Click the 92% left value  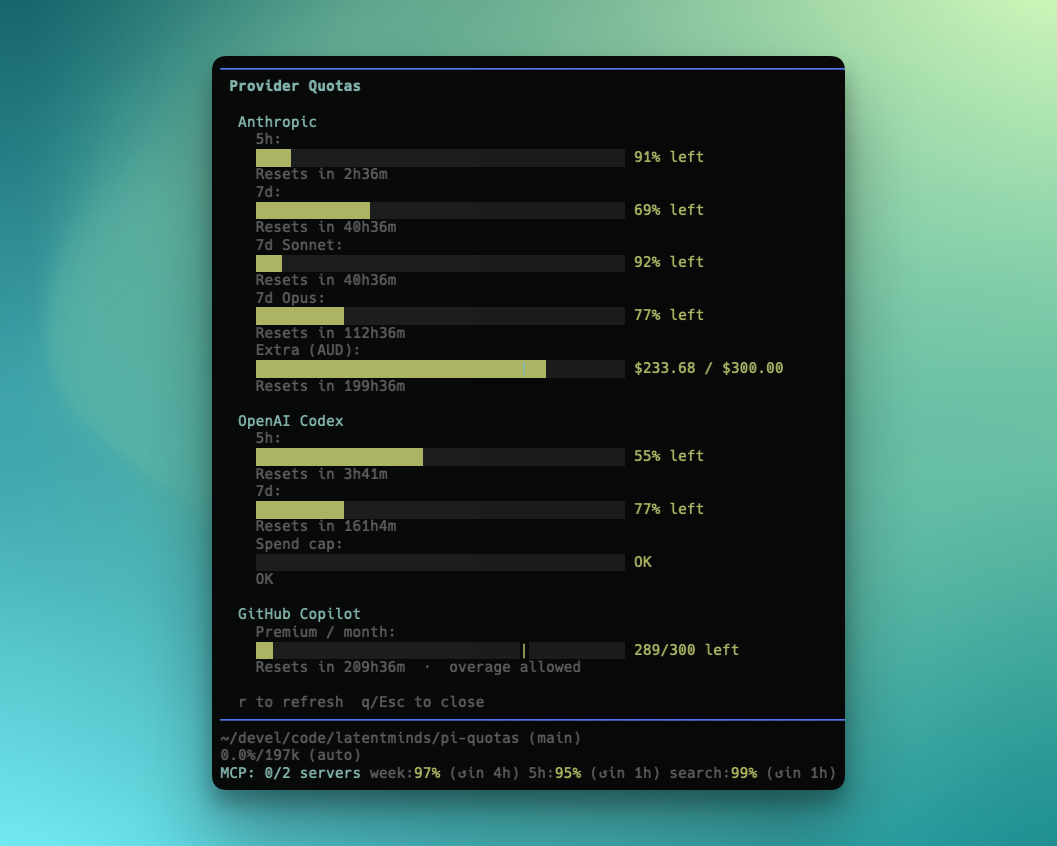click(669, 262)
